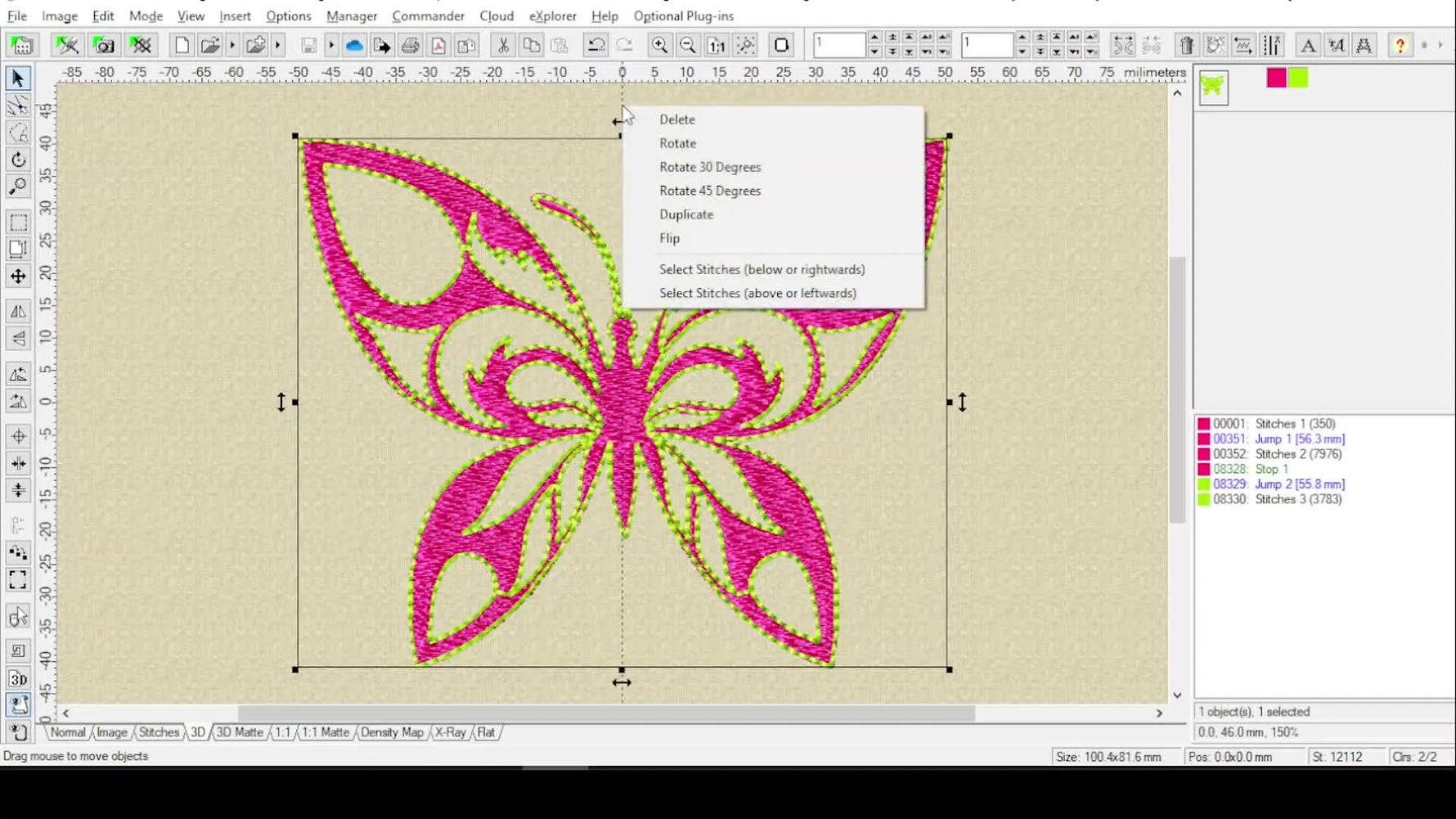Screen dimensions: 1456x819
Task: Select the rotate tool in left toolbar
Action: (18, 160)
